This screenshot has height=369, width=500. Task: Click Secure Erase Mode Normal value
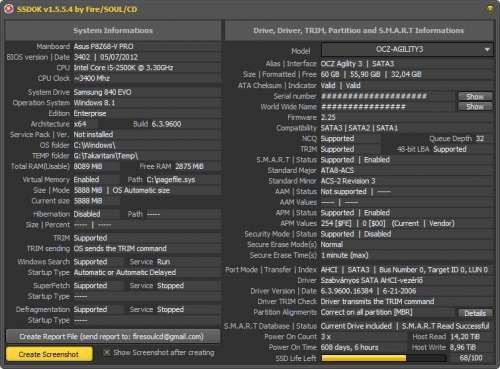tap(332, 245)
